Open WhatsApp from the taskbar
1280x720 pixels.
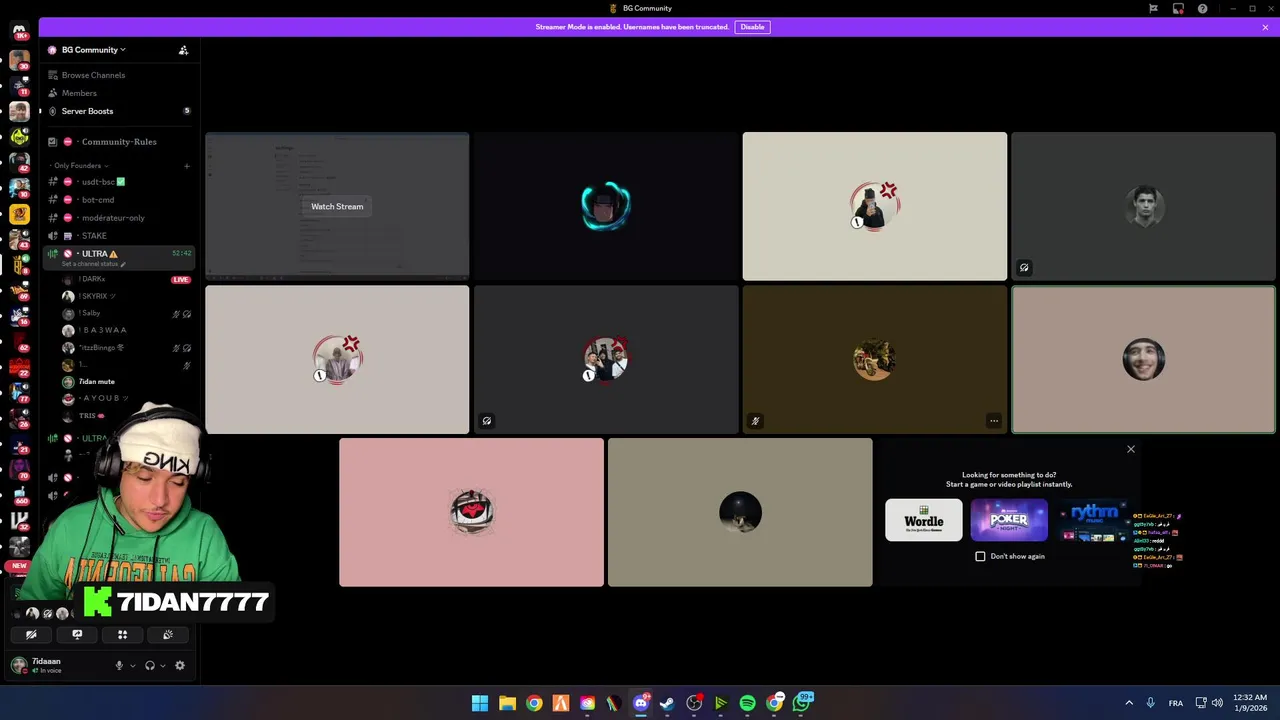point(802,703)
